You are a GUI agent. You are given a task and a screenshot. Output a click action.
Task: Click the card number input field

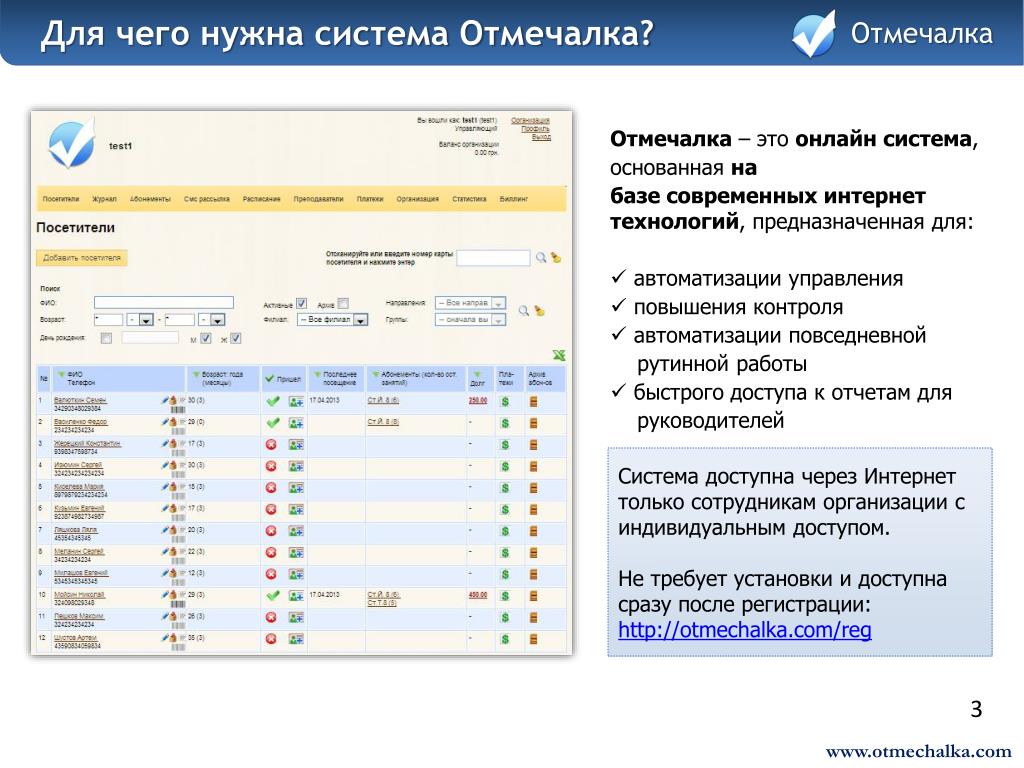tap(493, 257)
